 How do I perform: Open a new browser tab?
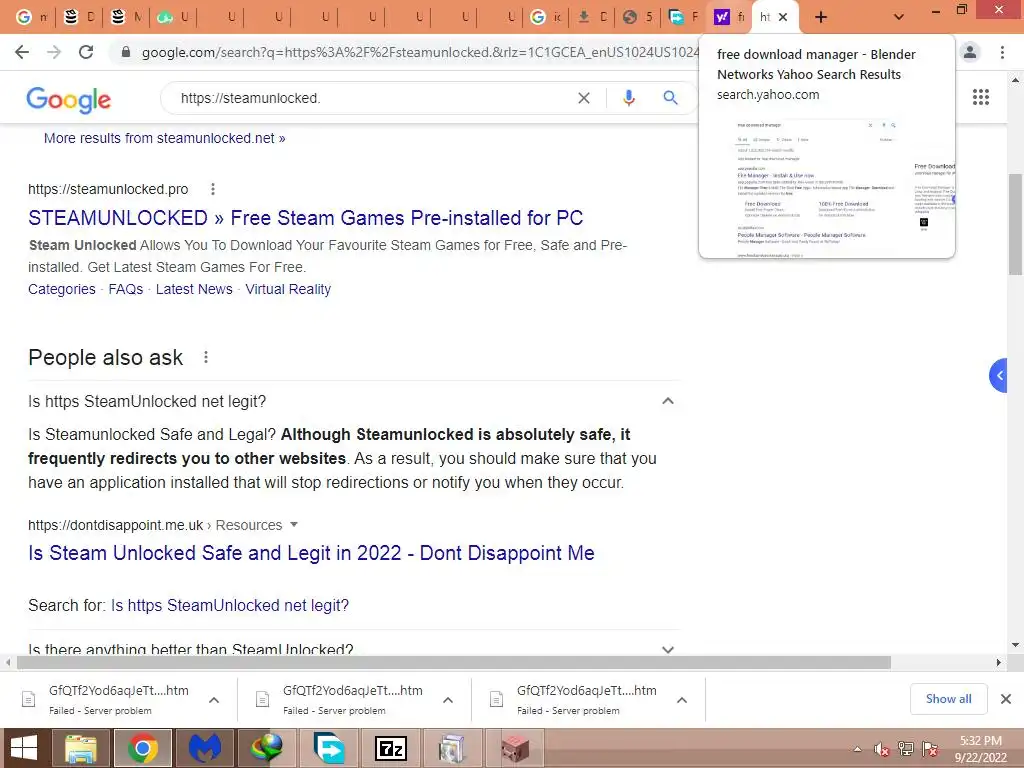(821, 18)
